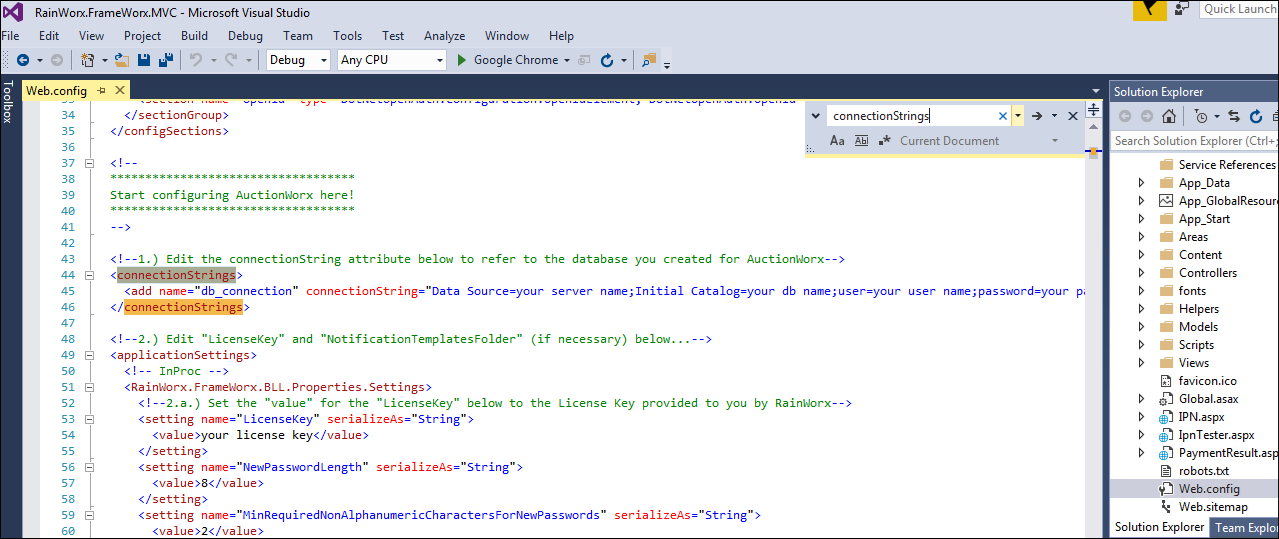Switch to the Team Explorer tab
This screenshot has height=539, width=1279.
(x=1245, y=527)
